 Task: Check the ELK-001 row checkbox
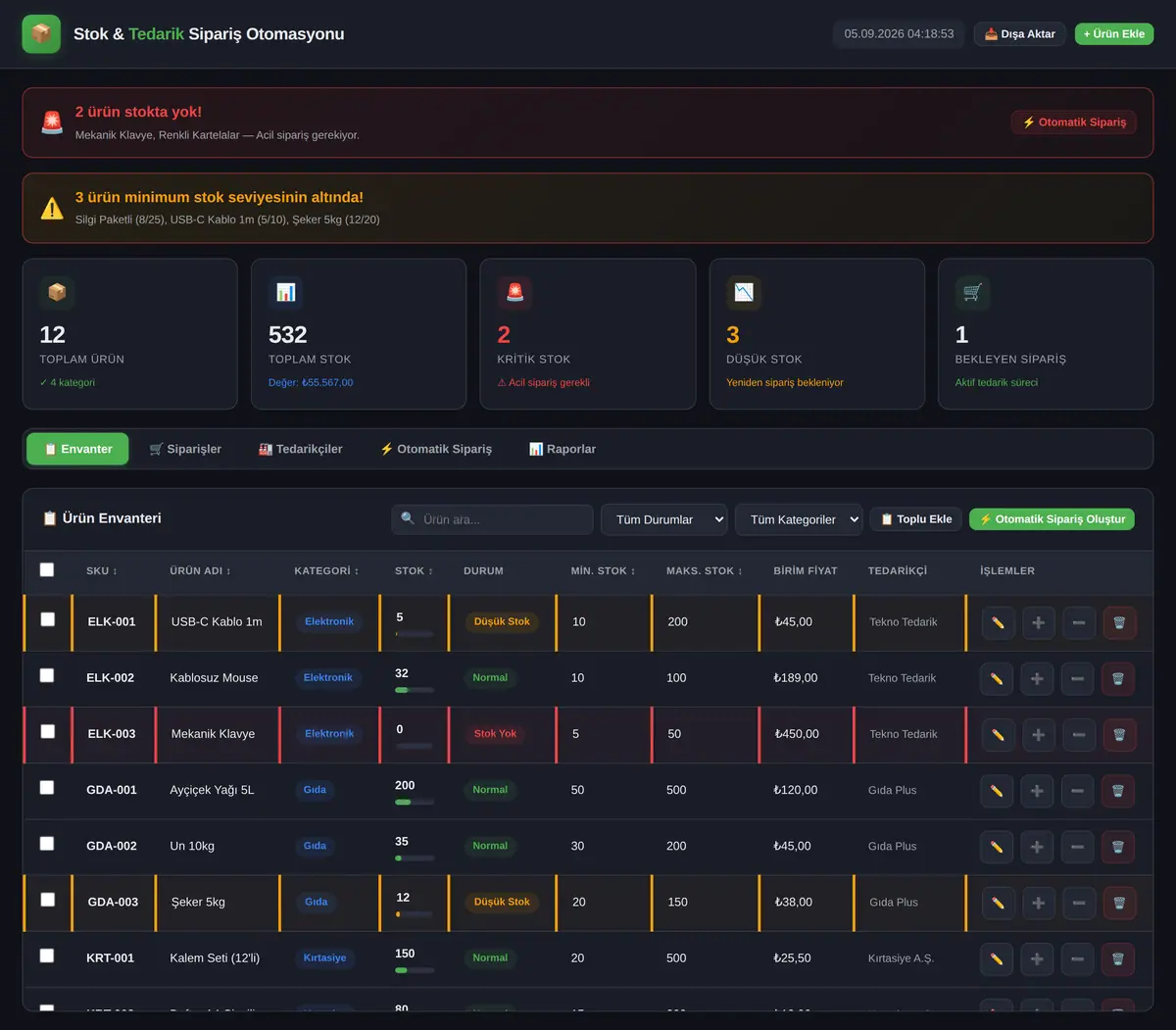pyautogui.click(x=48, y=619)
